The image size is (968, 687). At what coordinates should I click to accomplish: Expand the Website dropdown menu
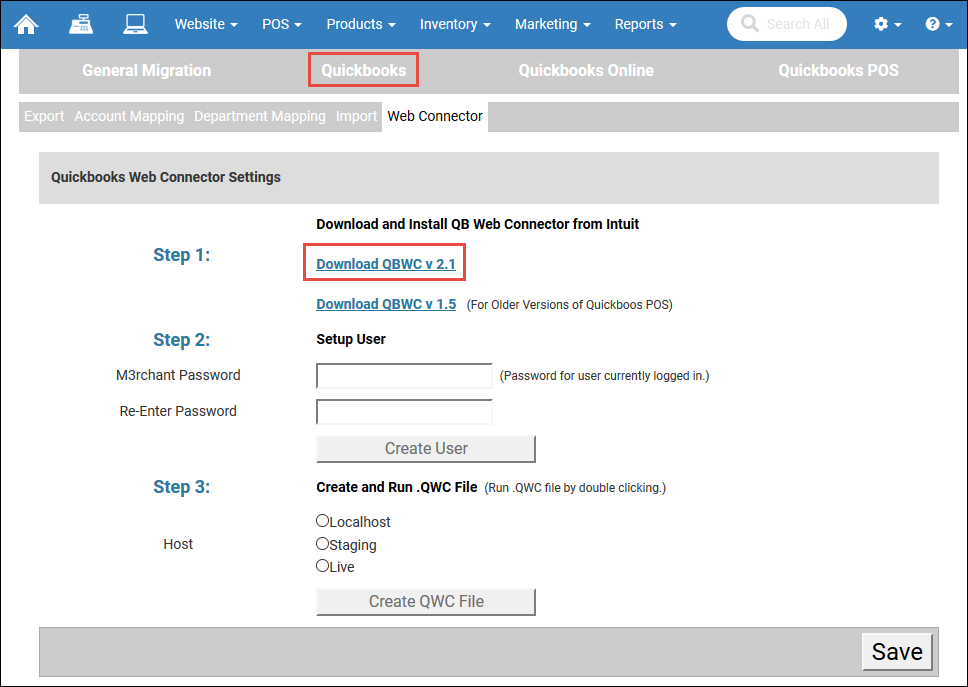point(206,24)
